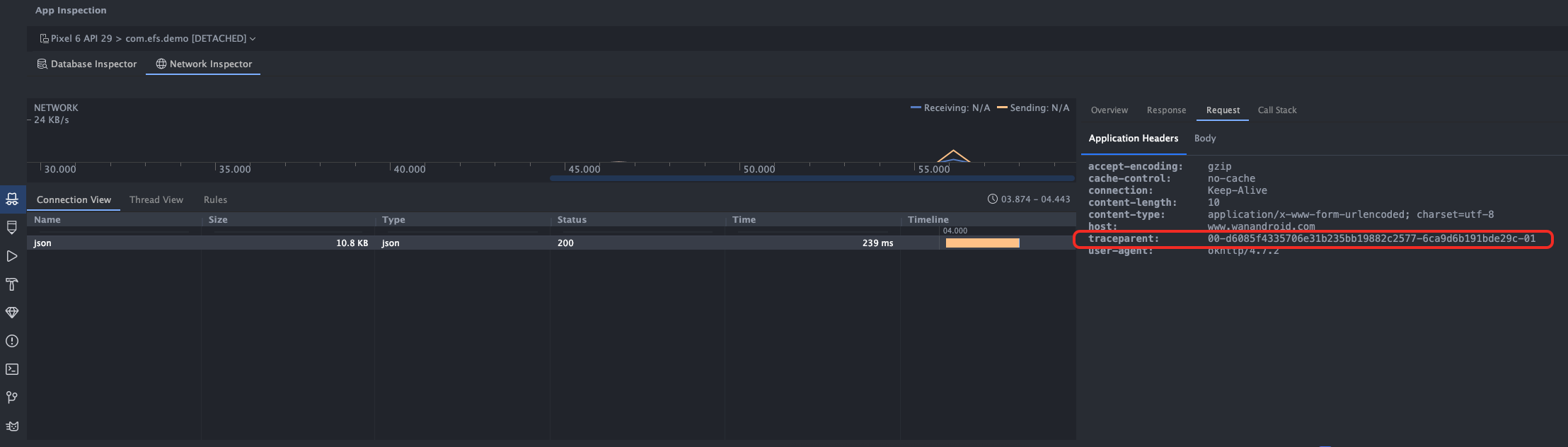Screen dimensions: 1568x447
Task: Click the 200 status cell
Action: (565, 243)
